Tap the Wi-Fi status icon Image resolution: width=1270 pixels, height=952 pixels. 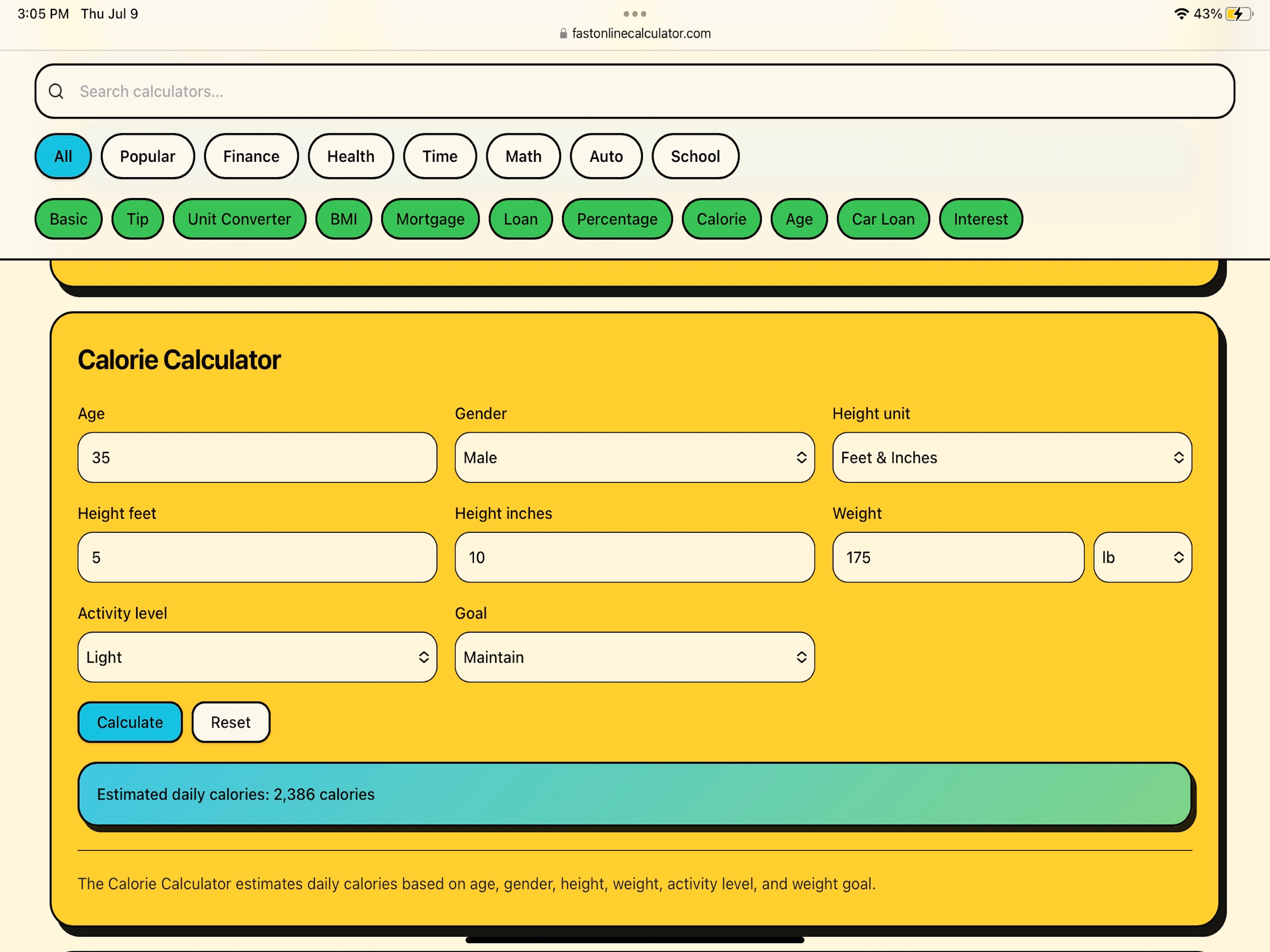click(1181, 14)
